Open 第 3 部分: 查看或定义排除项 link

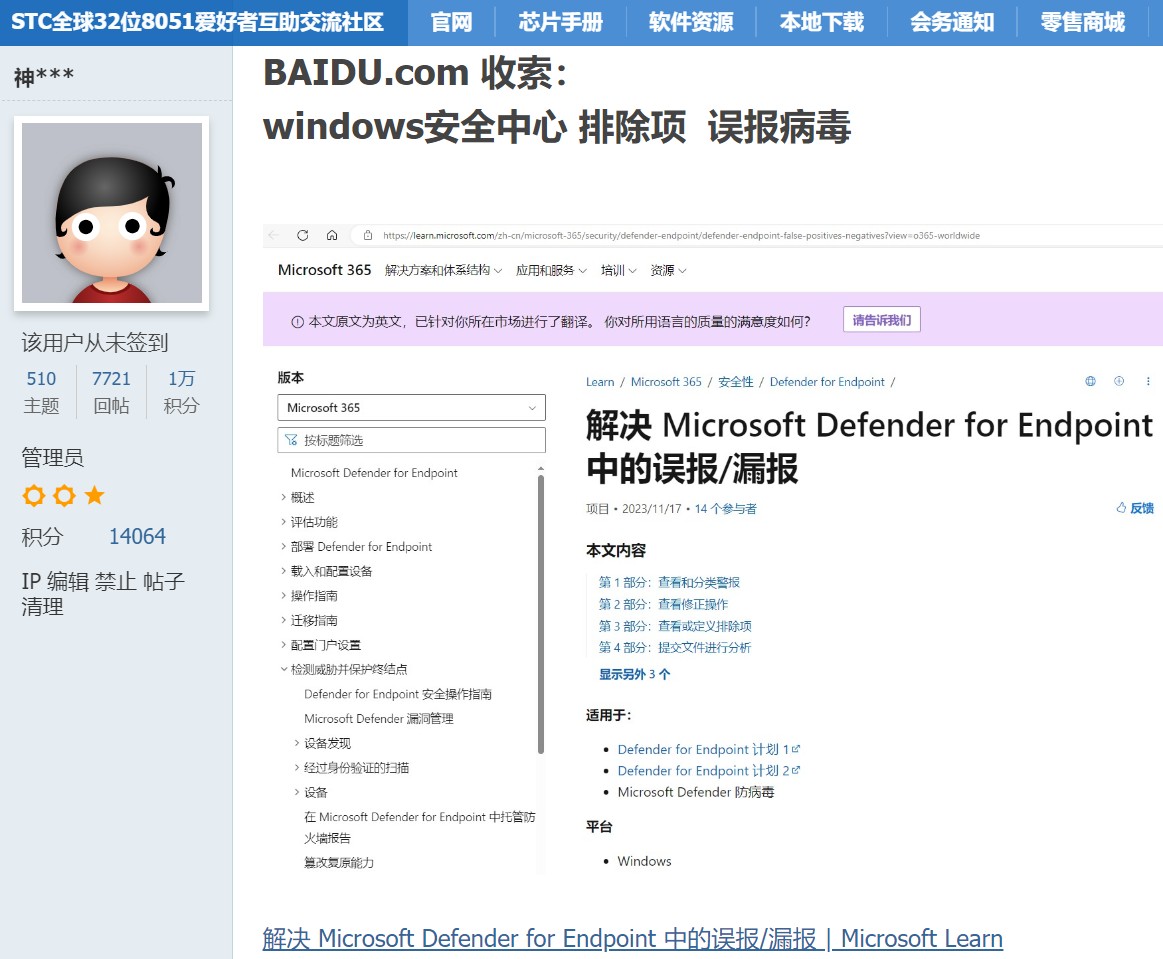675,626
